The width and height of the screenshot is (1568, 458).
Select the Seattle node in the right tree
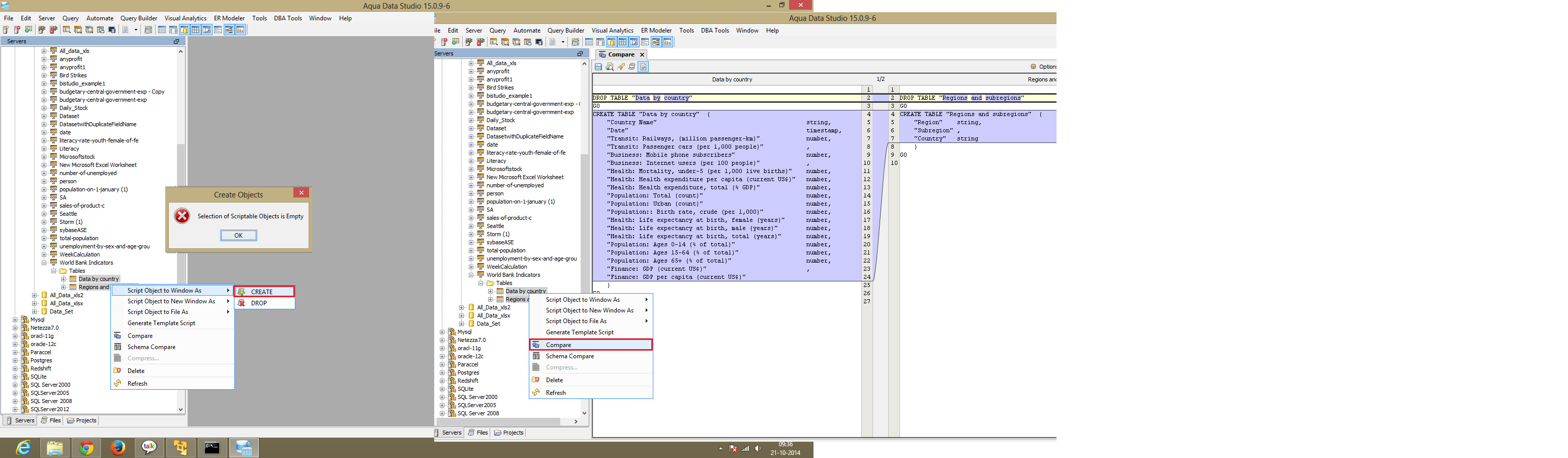click(x=495, y=226)
